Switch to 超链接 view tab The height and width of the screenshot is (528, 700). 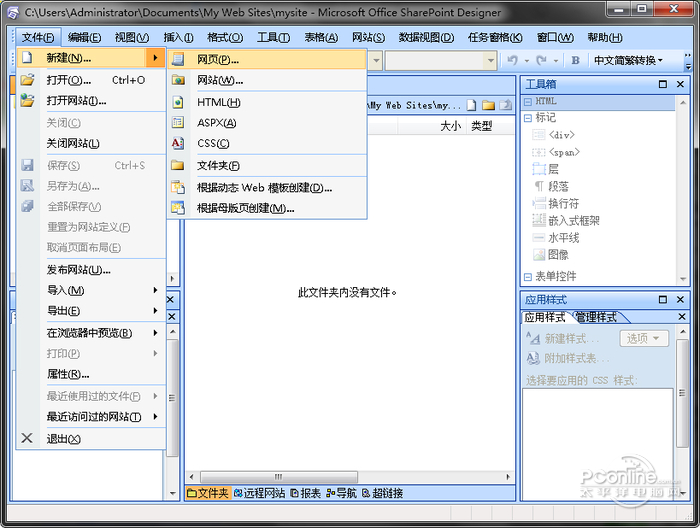(x=383, y=493)
